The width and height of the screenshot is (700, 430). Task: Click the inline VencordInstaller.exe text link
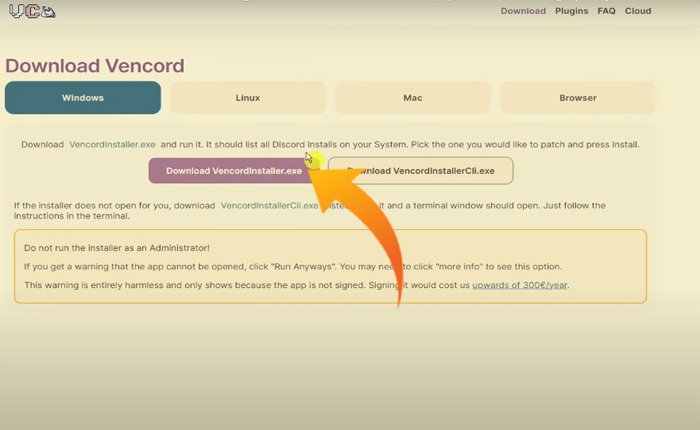(112, 145)
